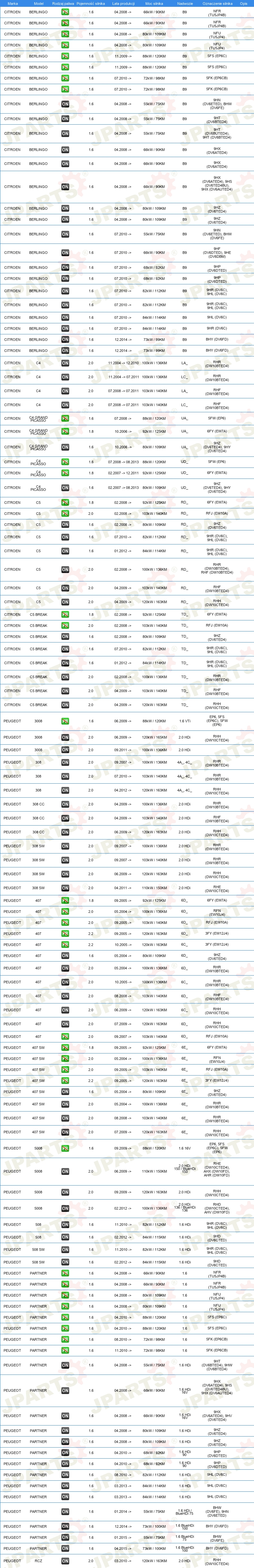Click the diesel icon in the RCZ row
This screenshot has height=1568, width=254.
[x=65, y=1561]
